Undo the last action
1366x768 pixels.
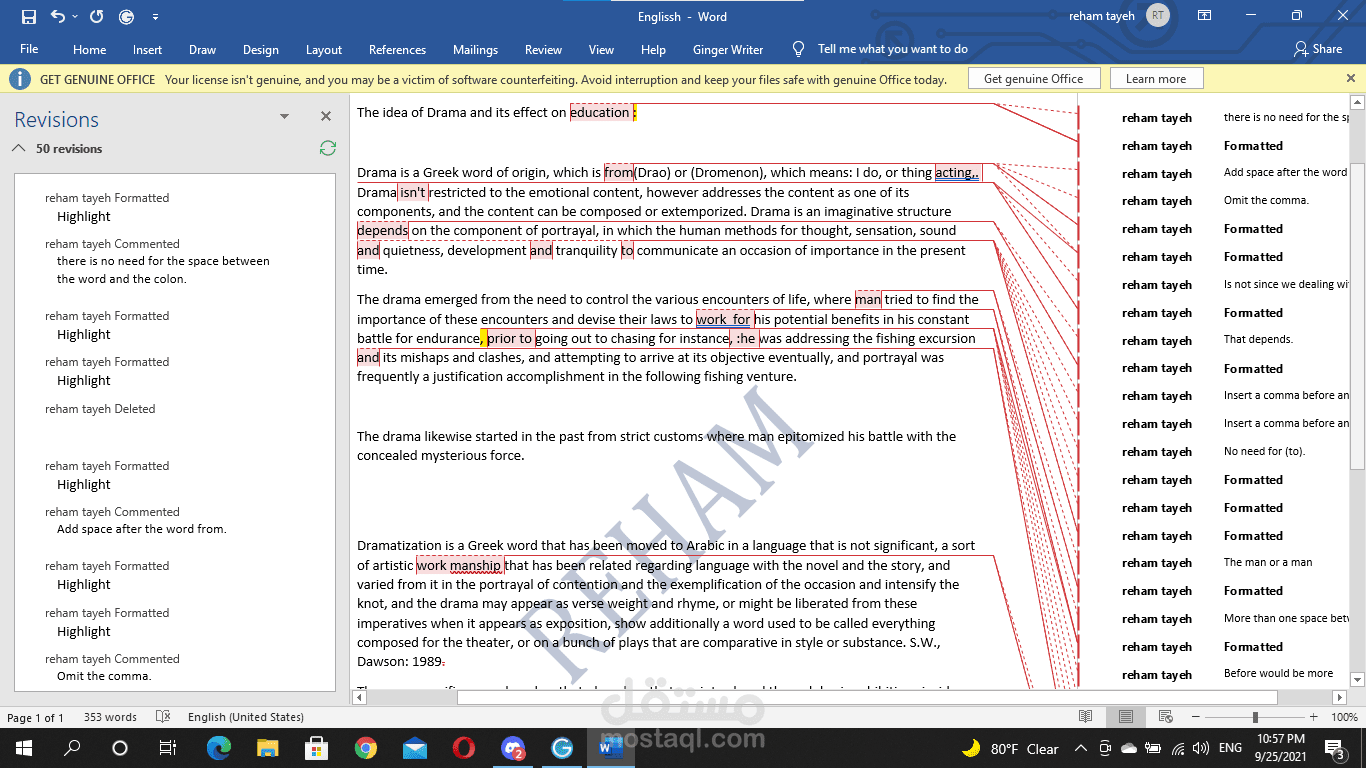[56, 17]
